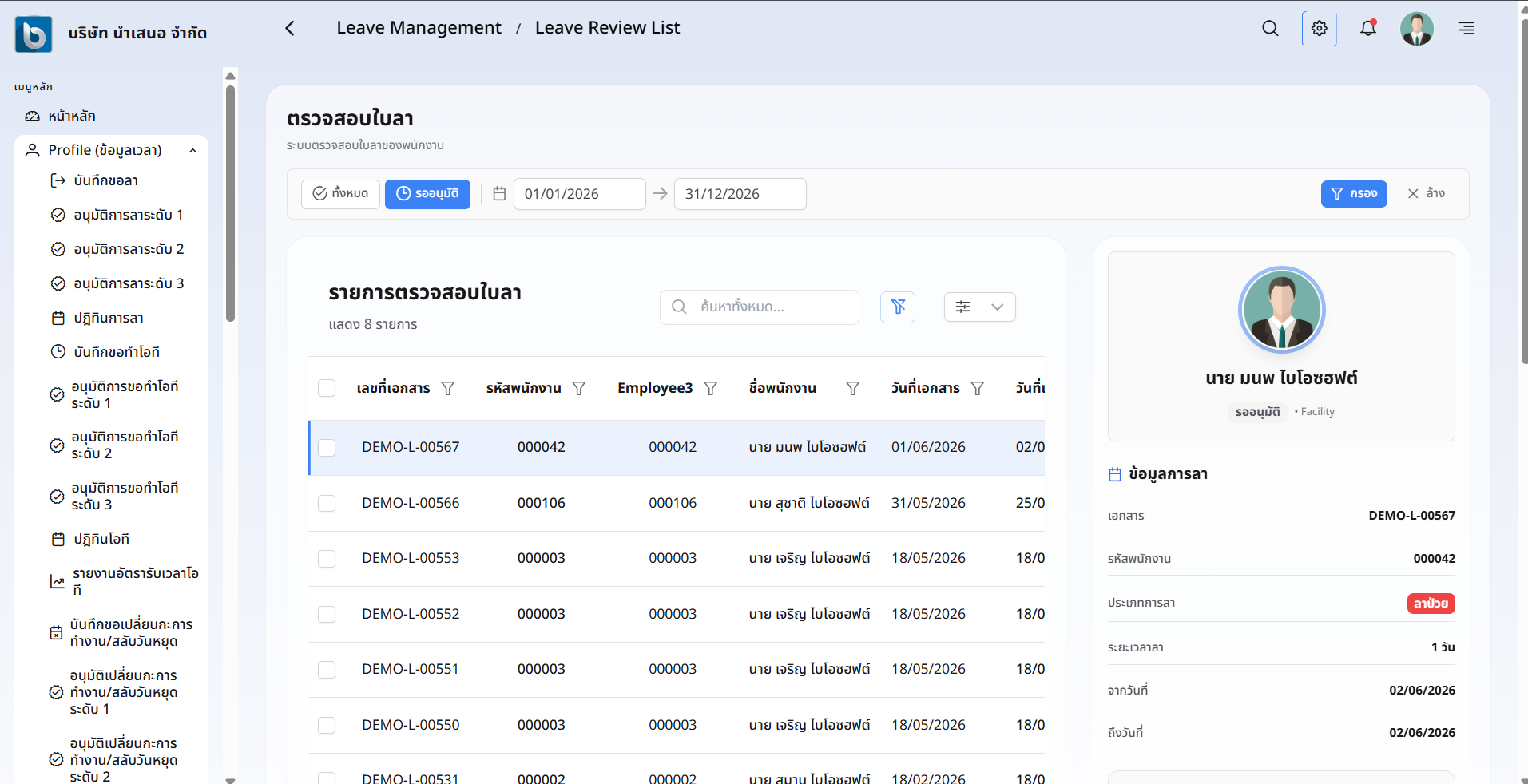Open user avatar menu in top bar
Viewport: 1528px width, 784px height.
point(1417,29)
